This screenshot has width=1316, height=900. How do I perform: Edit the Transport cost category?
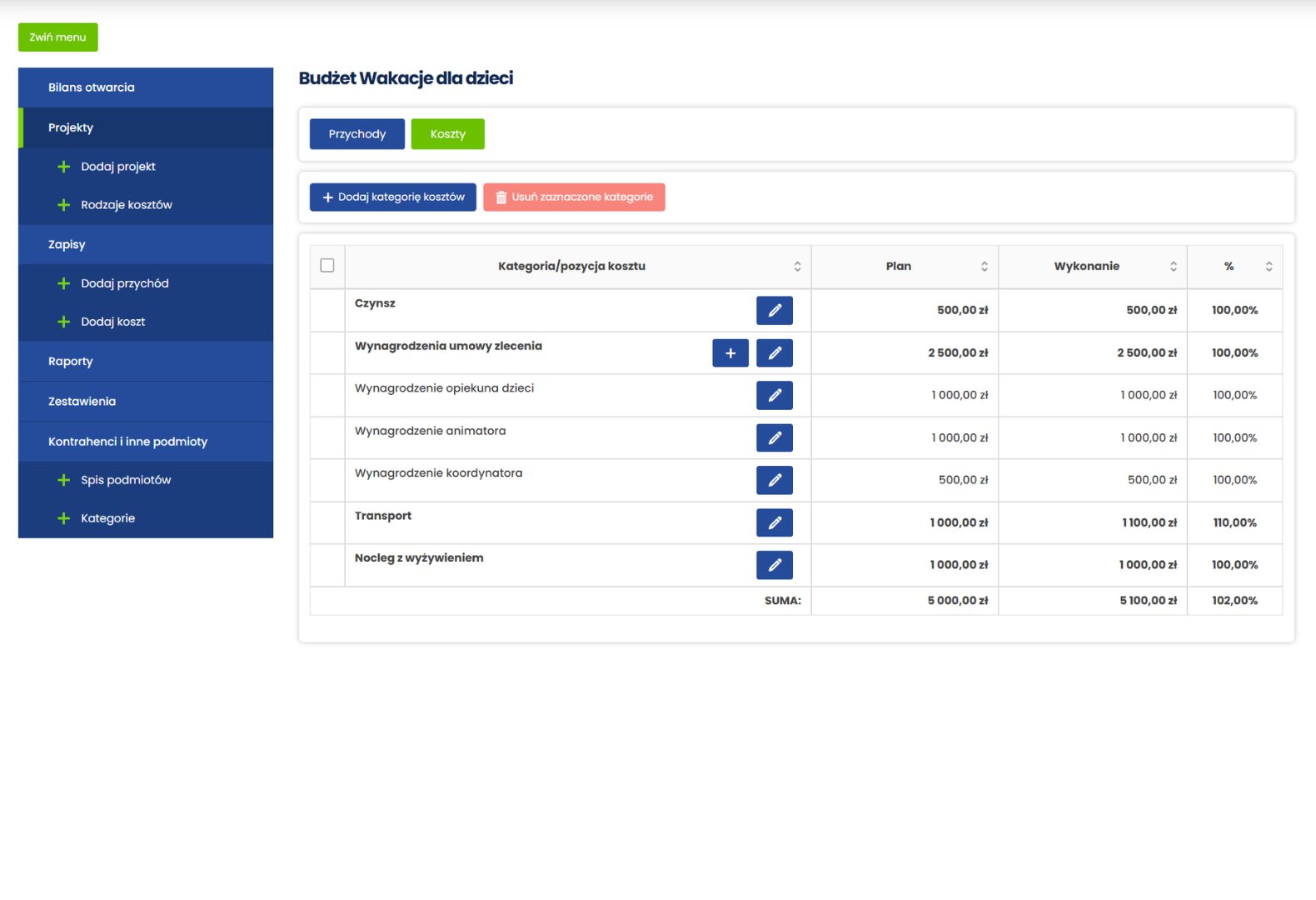coord(774,522)
